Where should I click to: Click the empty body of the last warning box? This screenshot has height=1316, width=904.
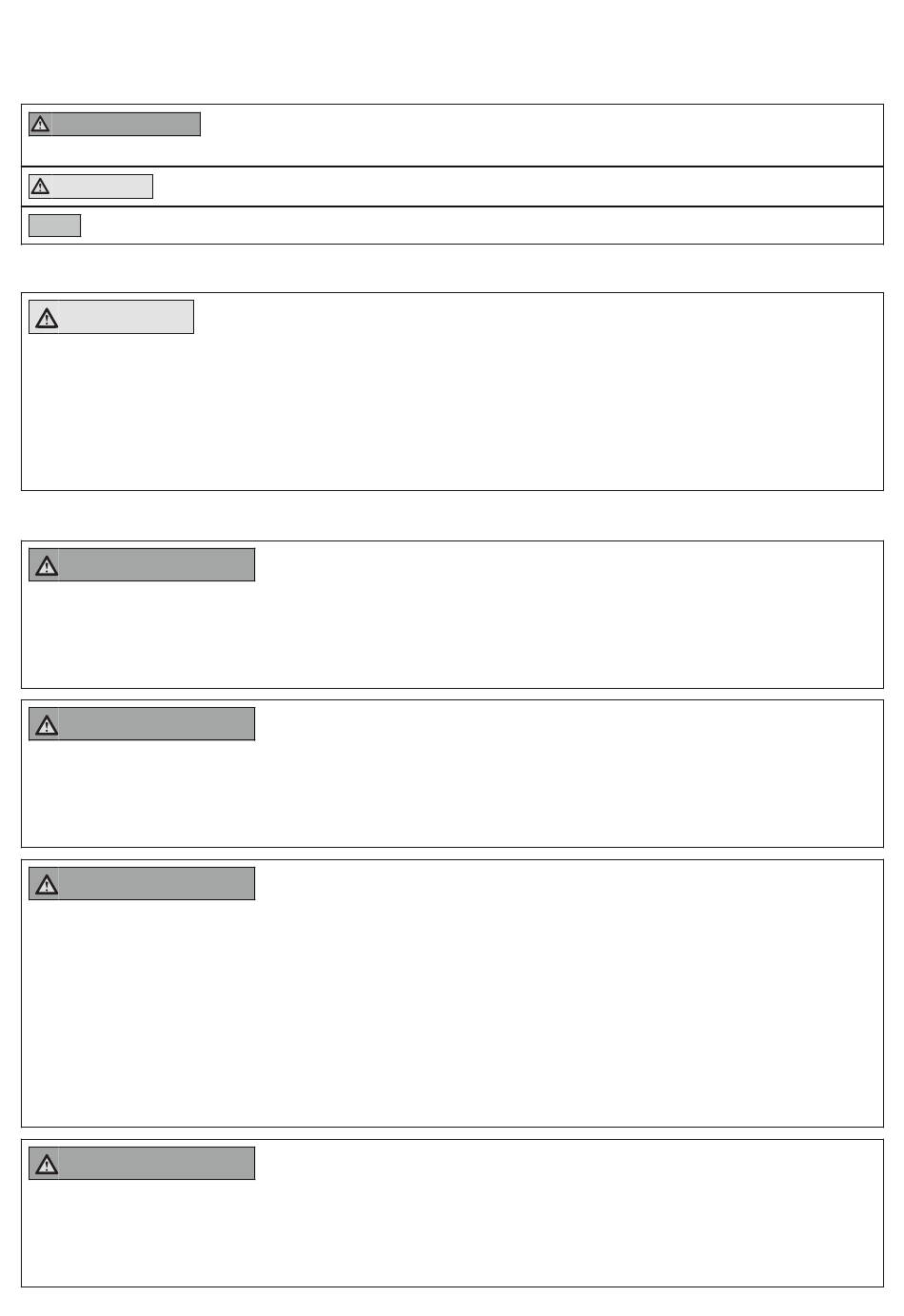point(452,1233)
